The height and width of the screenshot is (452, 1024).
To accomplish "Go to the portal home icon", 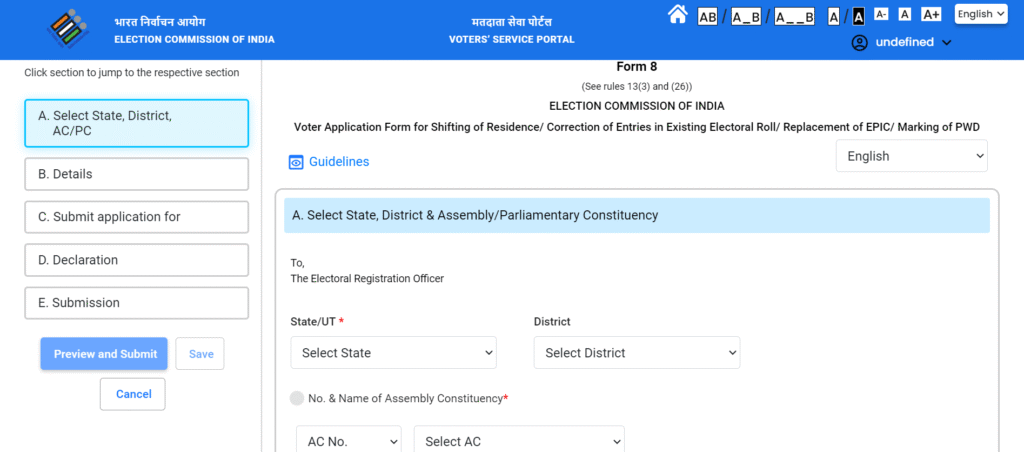I will pos(678,14).
